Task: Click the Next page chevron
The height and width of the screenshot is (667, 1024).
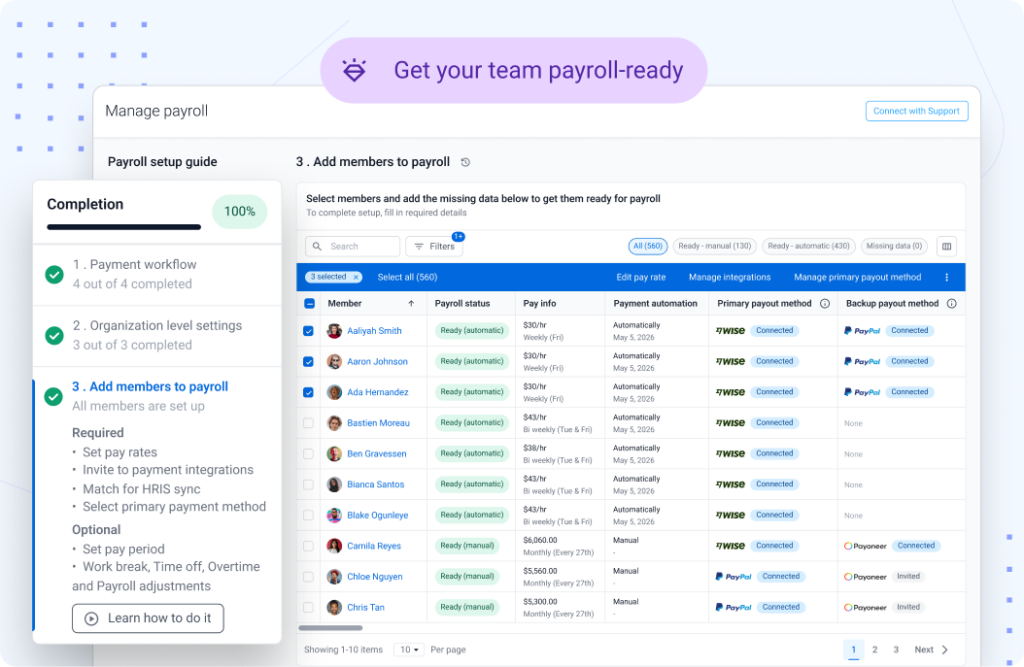Action: point(944,649)
